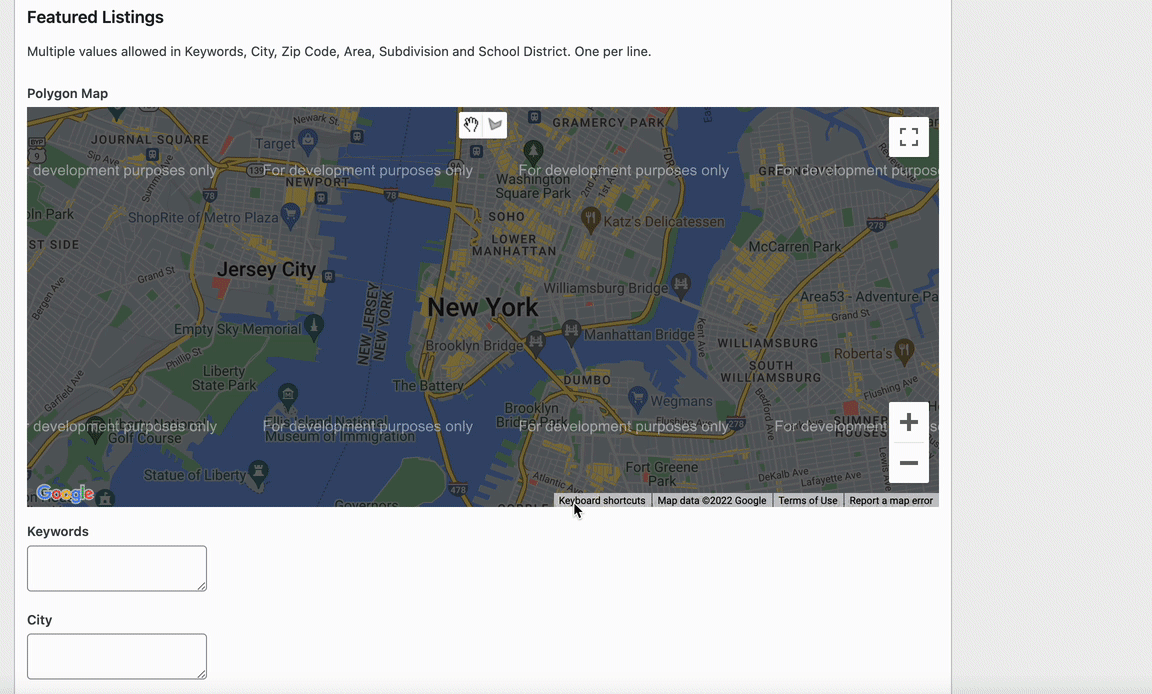The width and height of the screenshot is (1152, 694).
Task: Click the Wegmans shopping cart marker
Action: click(638, 400)
